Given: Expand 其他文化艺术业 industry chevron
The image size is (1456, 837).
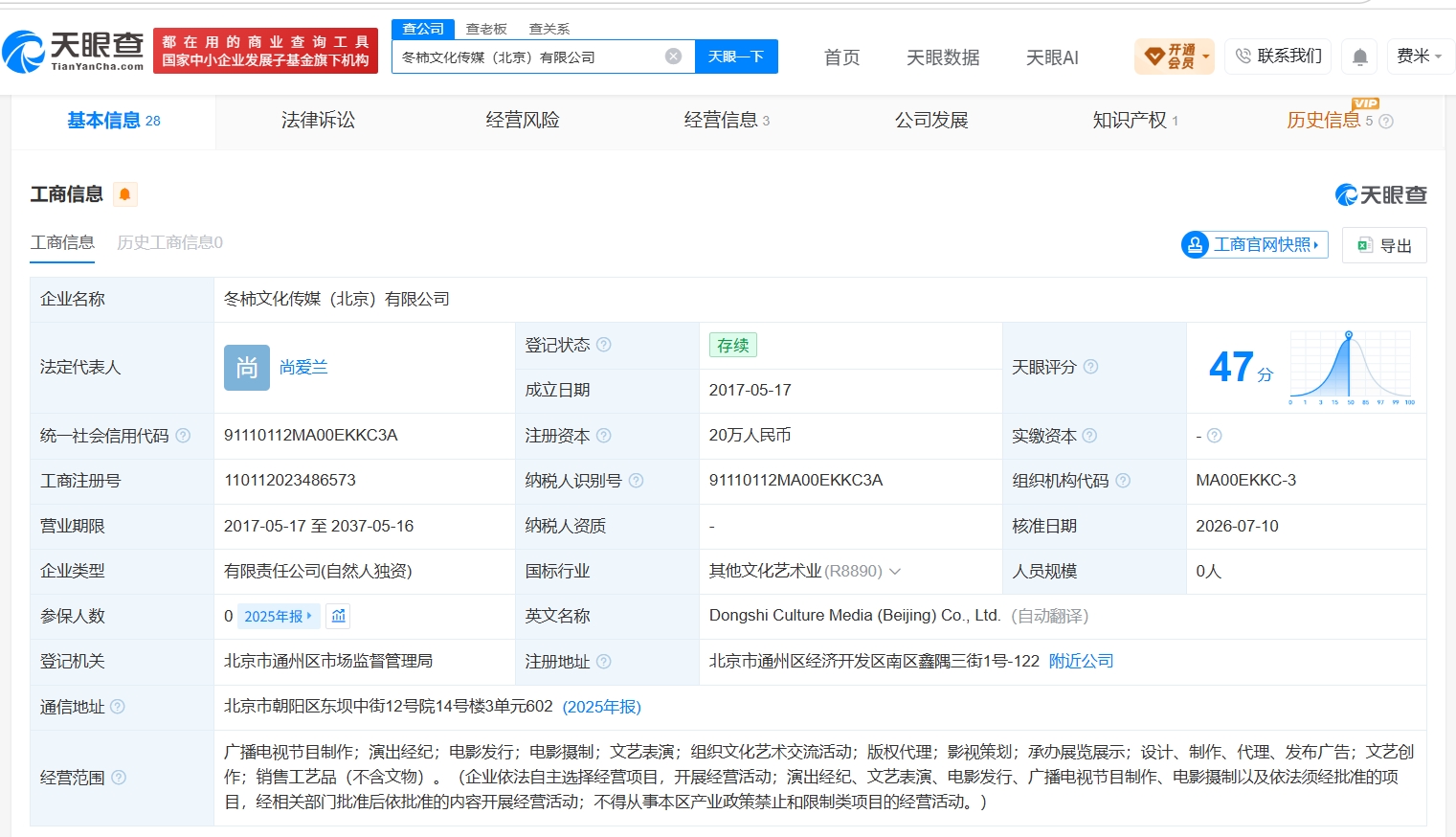Looking at the screenshot, I should click(x=895, y=572).
